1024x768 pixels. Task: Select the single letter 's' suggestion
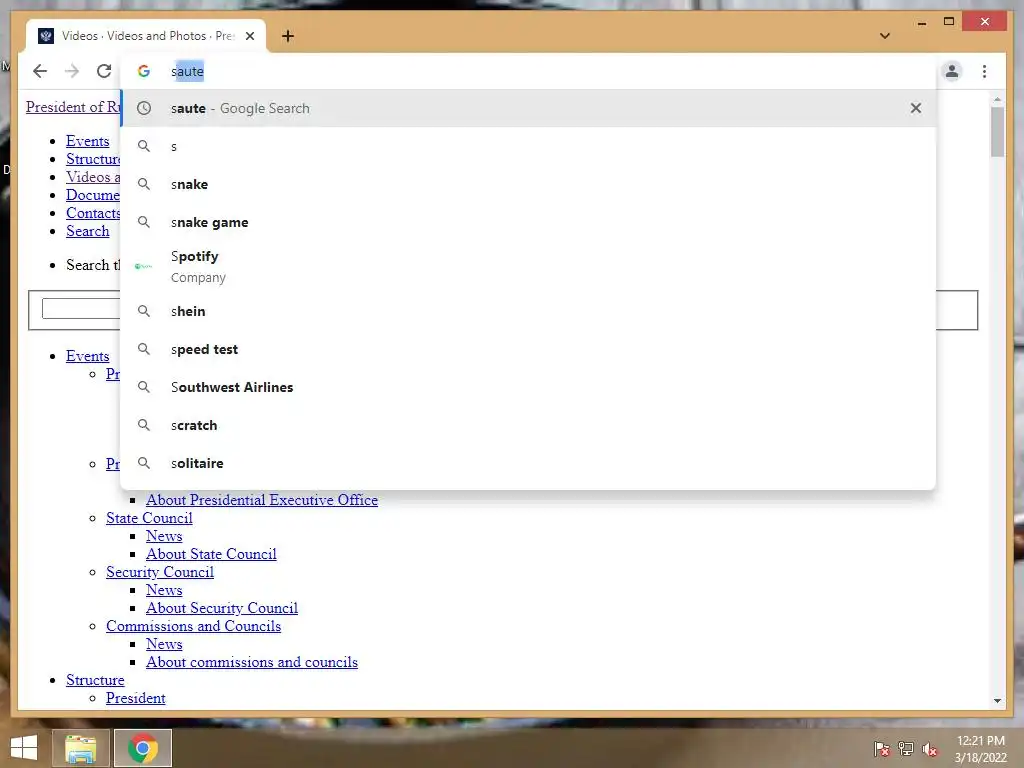529,146
